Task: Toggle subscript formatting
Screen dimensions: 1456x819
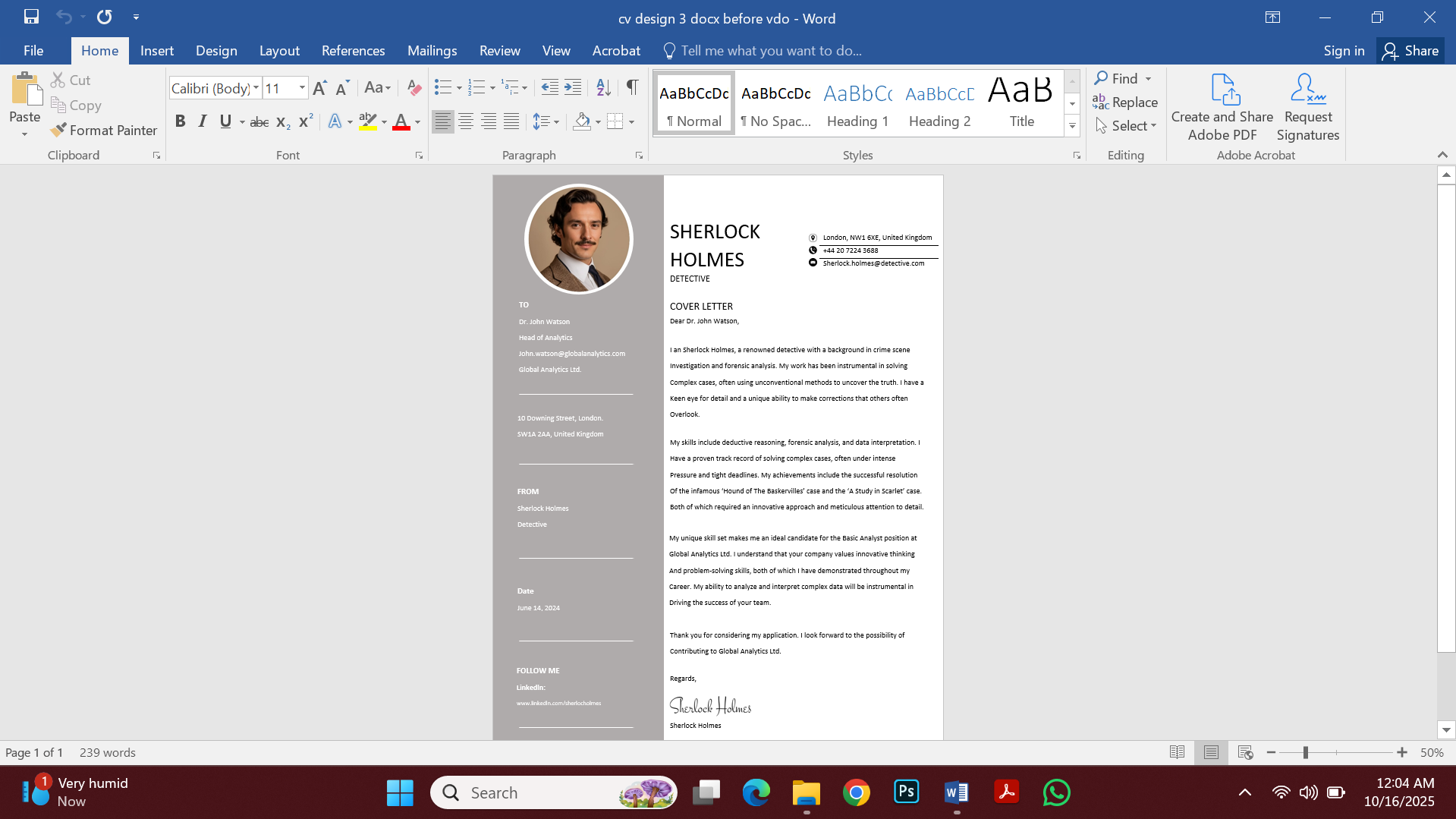Action: (281, 121)
